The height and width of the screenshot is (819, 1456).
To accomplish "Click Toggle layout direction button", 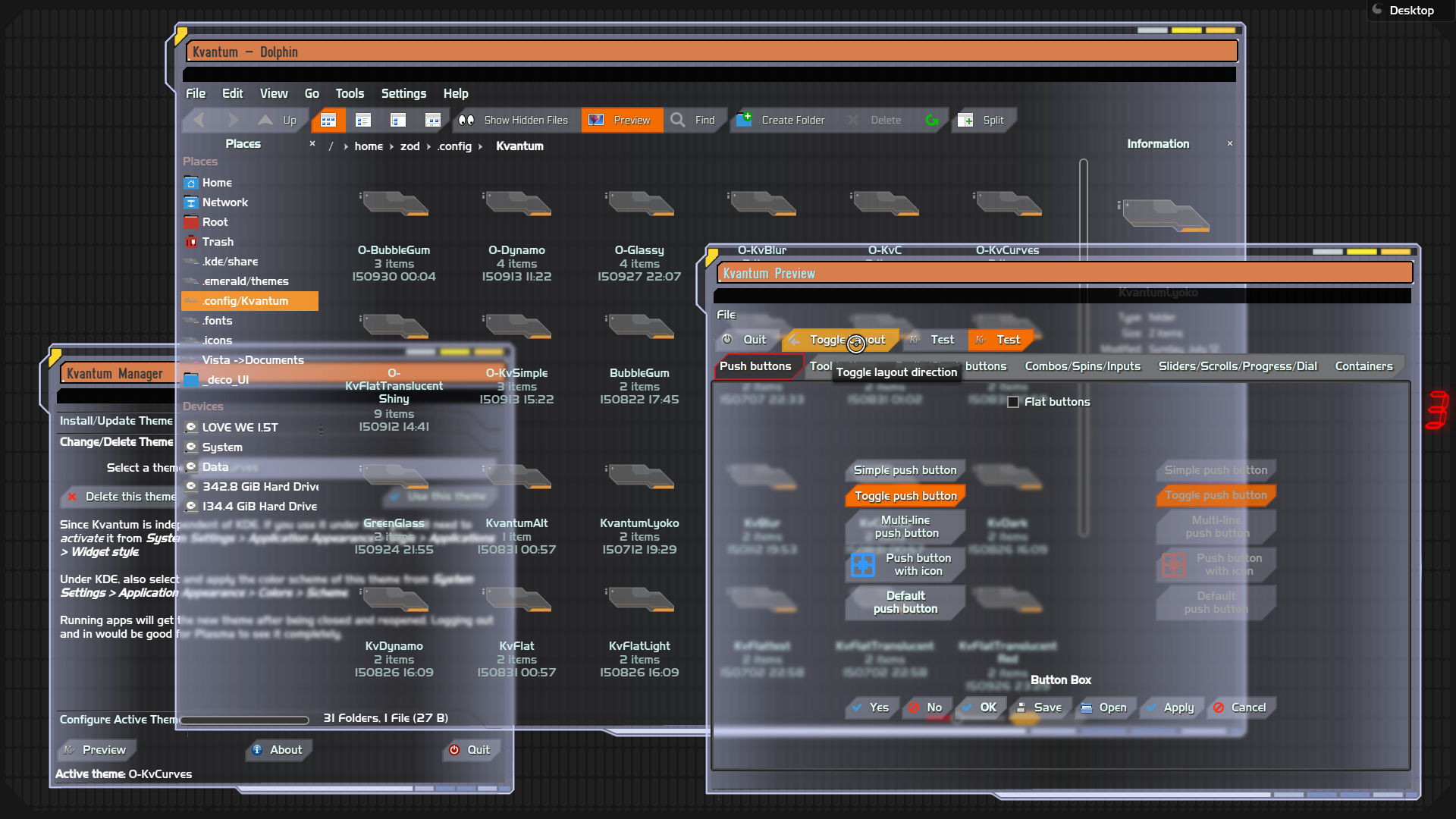I will pyautogui.click(x=840, y=340).
